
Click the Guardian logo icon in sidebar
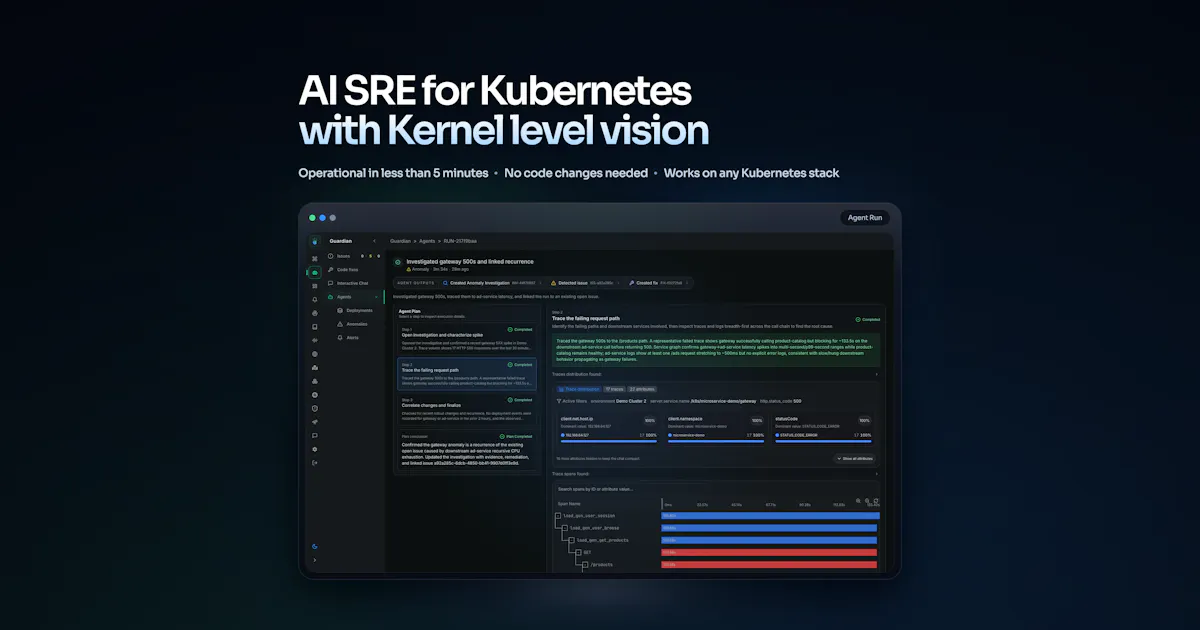(x=315, y=241)
